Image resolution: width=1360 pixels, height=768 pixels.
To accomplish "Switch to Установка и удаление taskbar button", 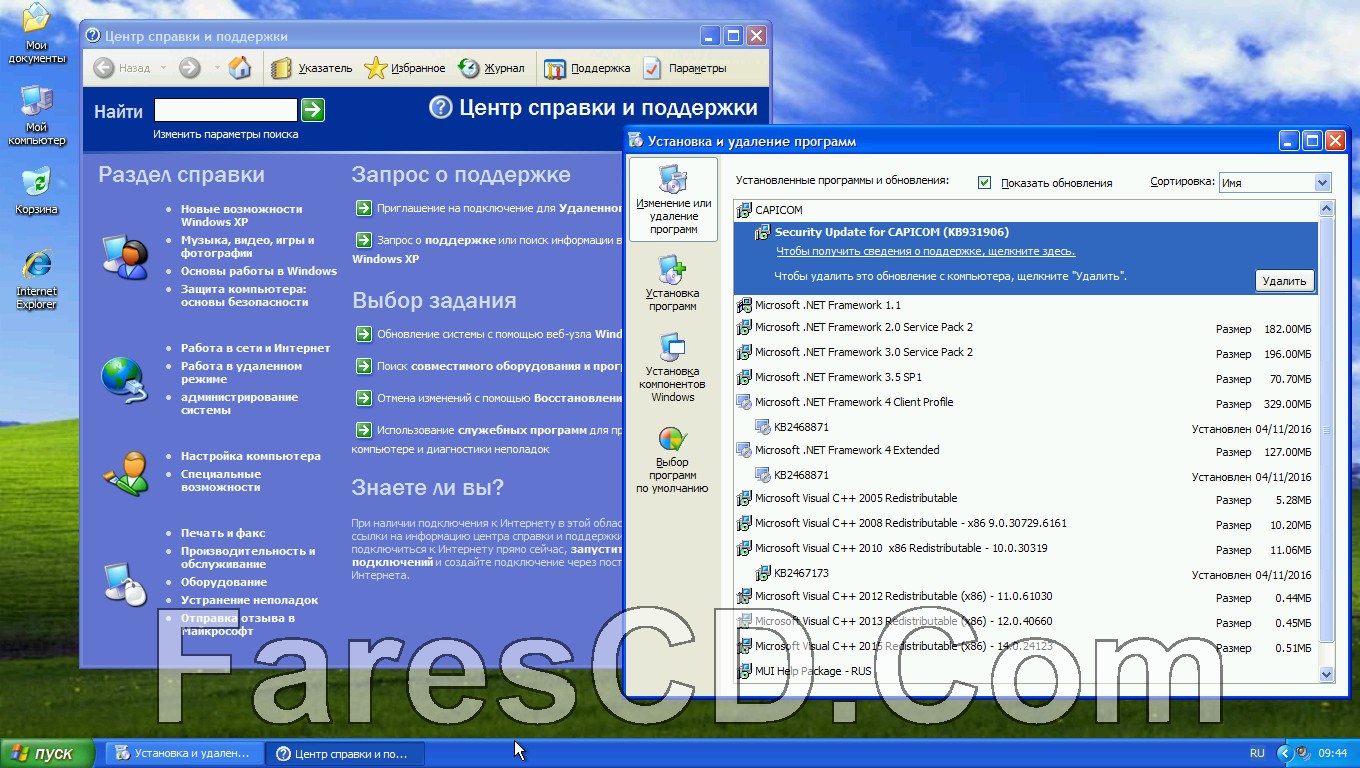I will tap(185, 753).
